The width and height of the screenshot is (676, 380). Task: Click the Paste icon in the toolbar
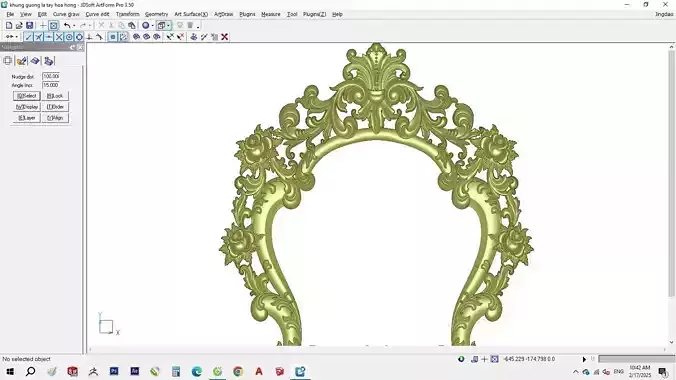click(132, 25)
